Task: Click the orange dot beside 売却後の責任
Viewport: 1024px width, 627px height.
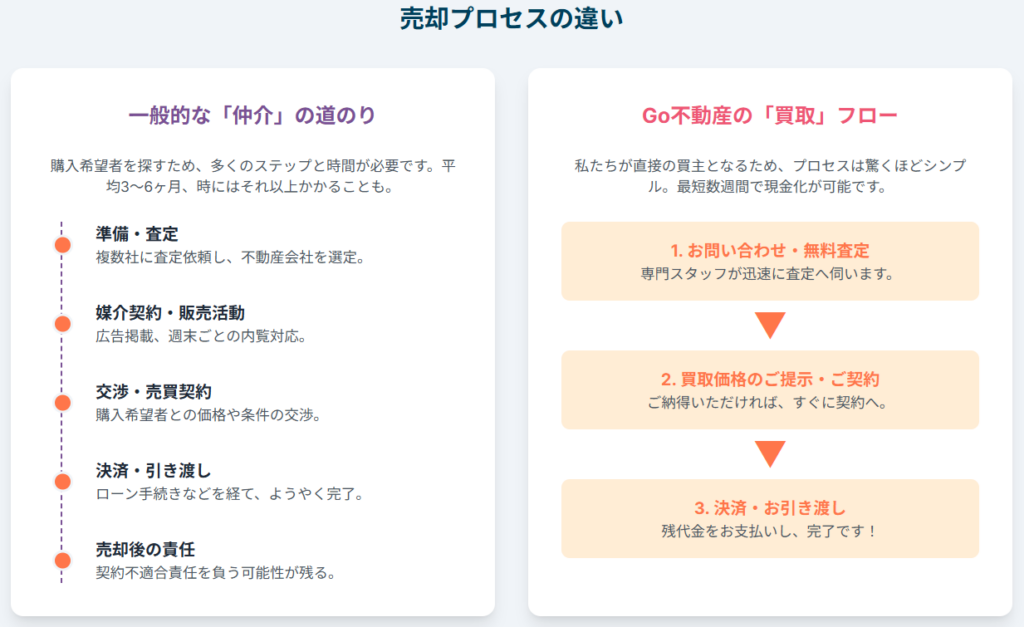Action: tap(63, 560)
